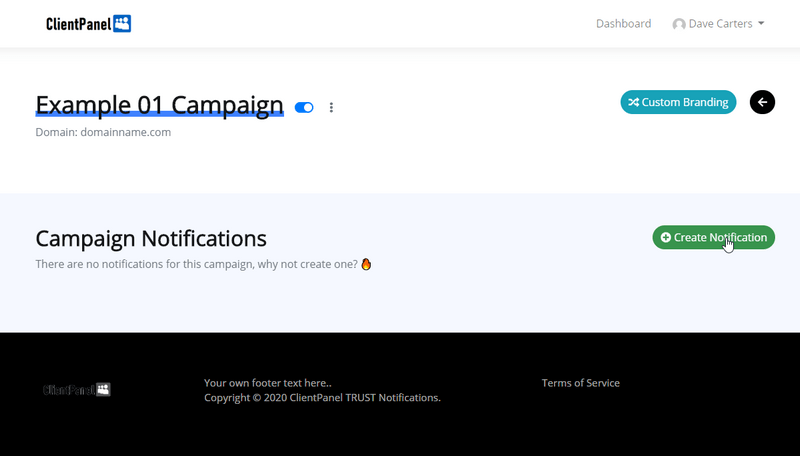800x456 pixels.
Task: Open the Dave Carters account menu
Action: tap(720, 24)
